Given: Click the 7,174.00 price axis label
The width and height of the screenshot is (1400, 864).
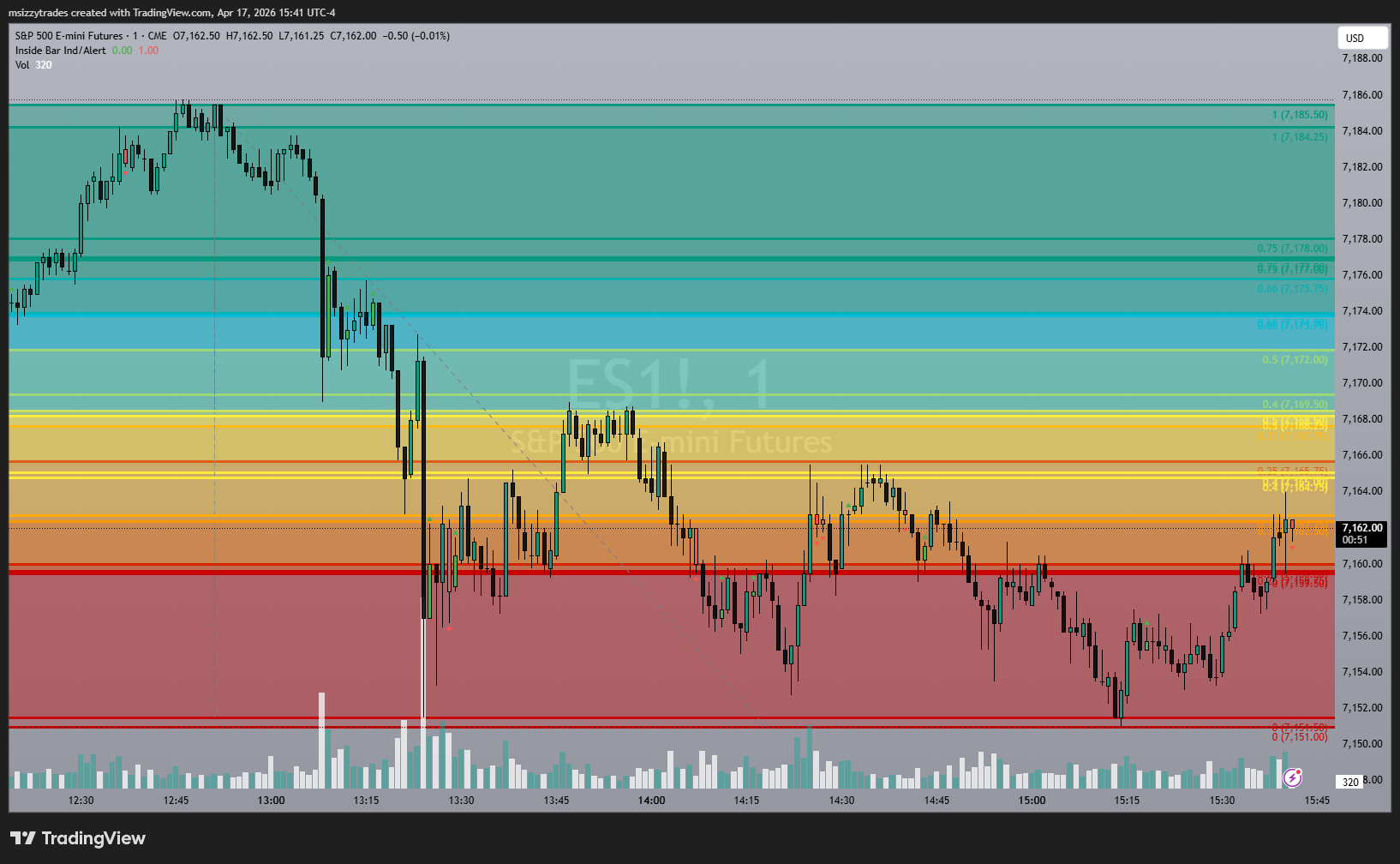Looking at the screenshot, I should (1362, 311).
